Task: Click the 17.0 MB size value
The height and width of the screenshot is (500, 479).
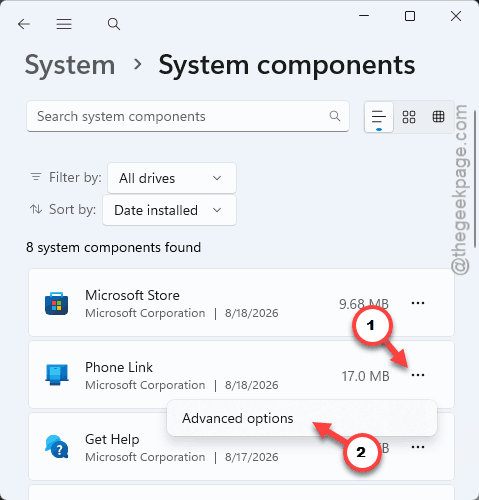Action: pyautogui.click(x=365, y=376)
